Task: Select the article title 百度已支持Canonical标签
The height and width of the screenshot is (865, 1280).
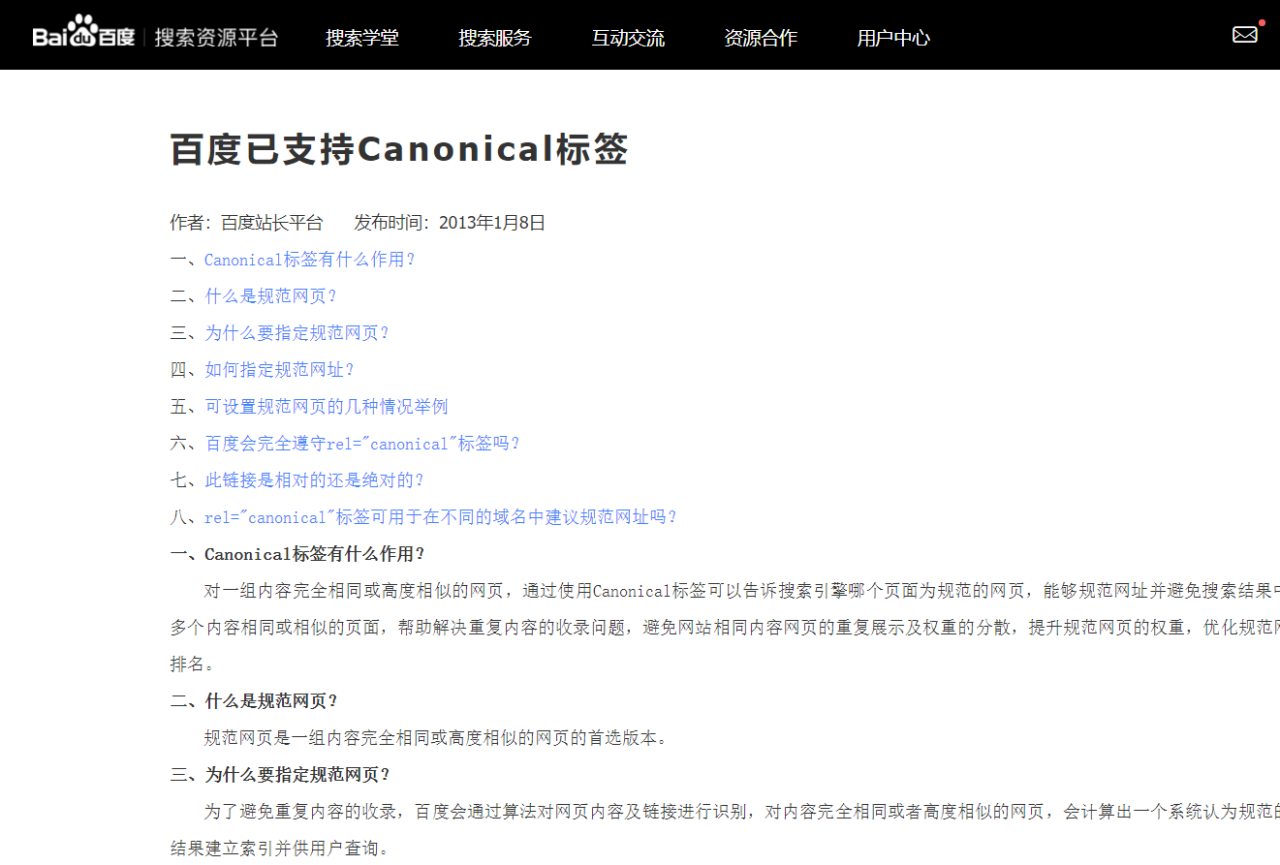Action: pyautogui.click(x=398, y=149)
